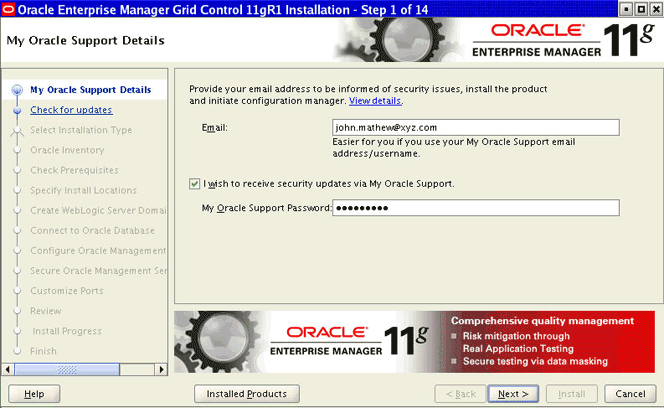Click the step bullet beside Check for updates

coord(17,110)
